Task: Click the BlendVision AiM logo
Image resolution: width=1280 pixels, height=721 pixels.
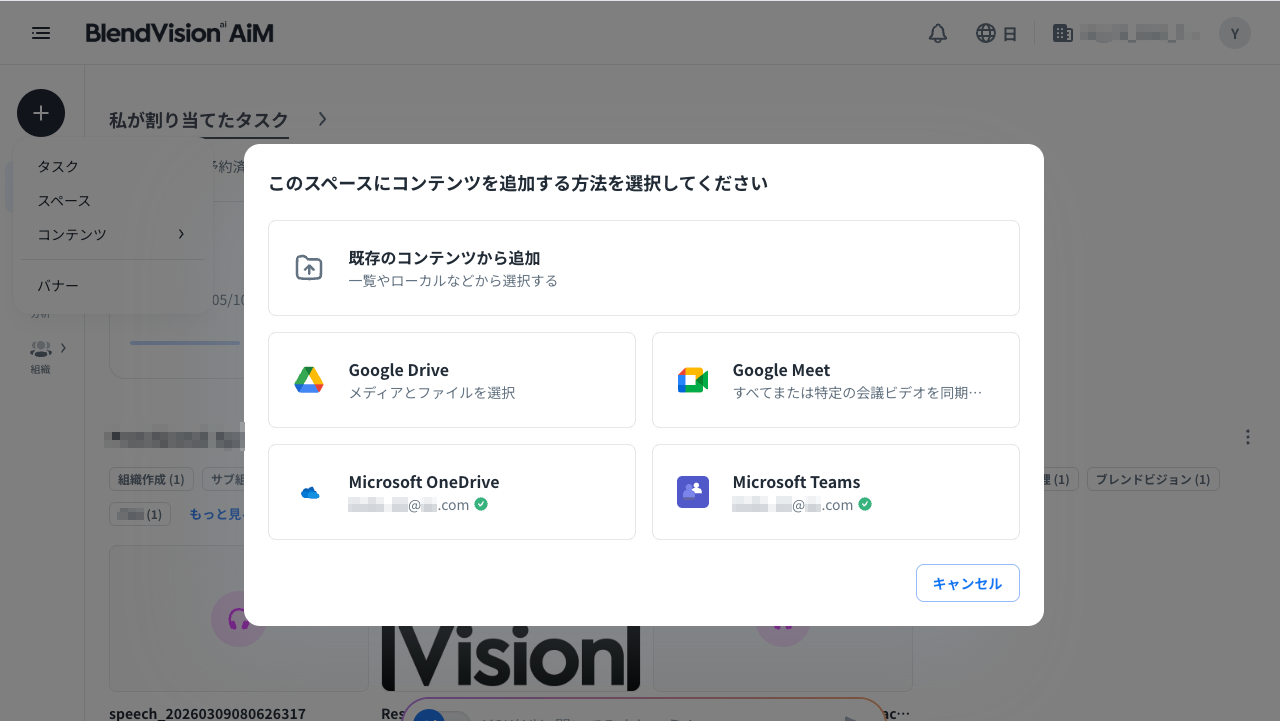Action: tap(179, 33)
